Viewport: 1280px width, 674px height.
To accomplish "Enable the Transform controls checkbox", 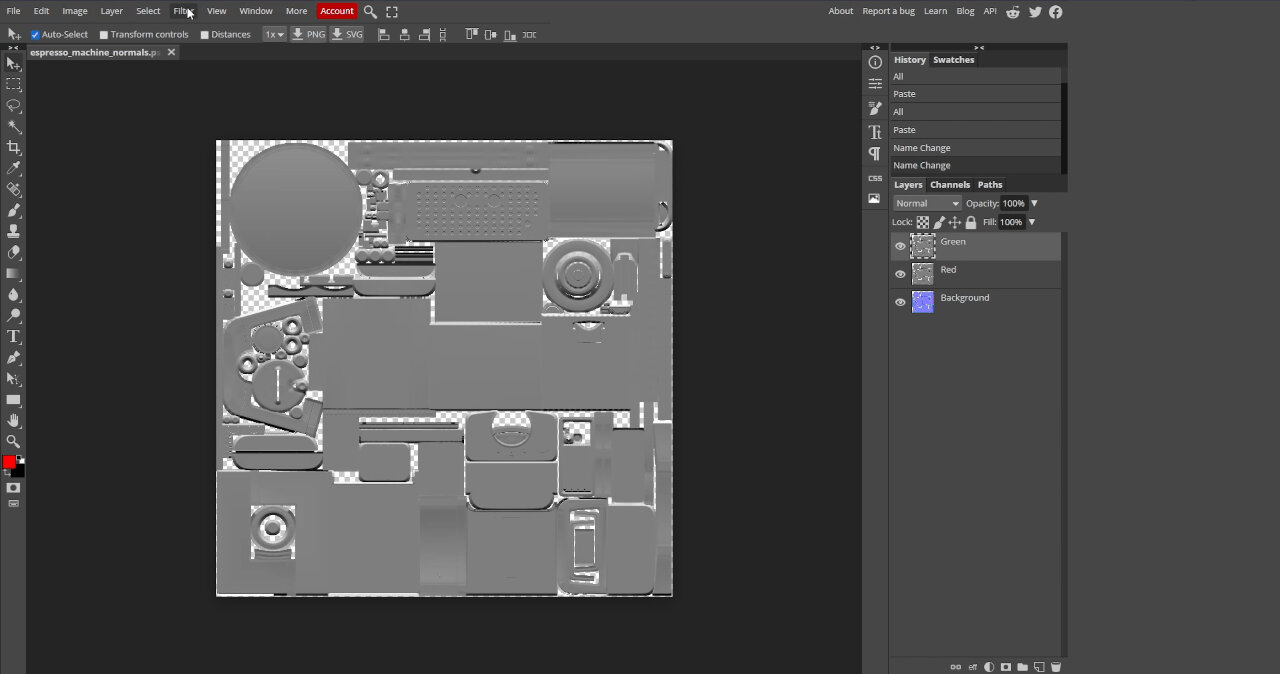I will (x=105, y=34).
